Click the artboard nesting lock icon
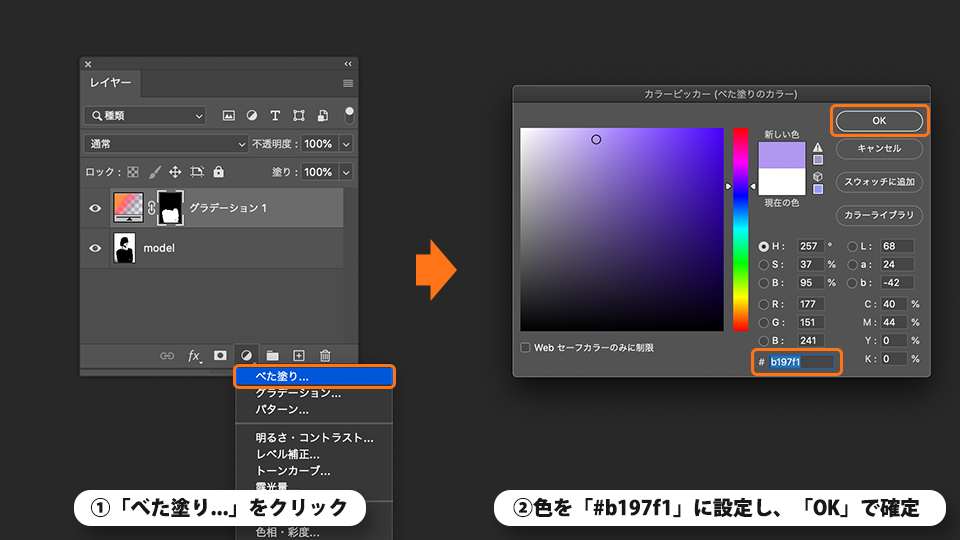The width and height of the screenshot is (960, 540). (x=197, y=172)
